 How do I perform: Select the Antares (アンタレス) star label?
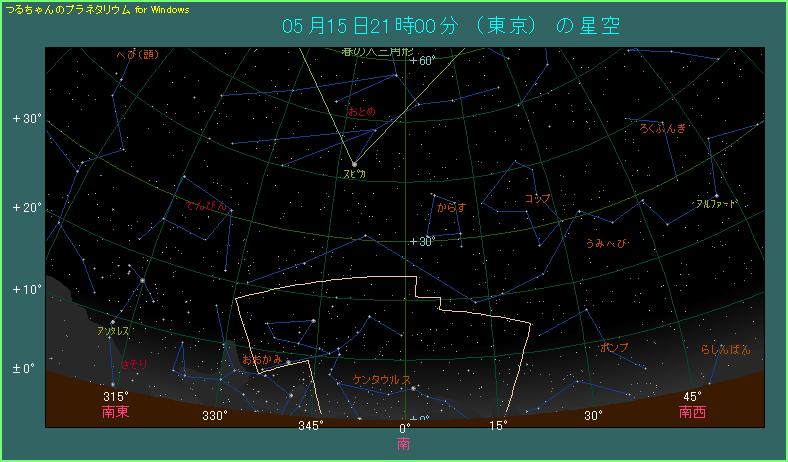point(113,330)
